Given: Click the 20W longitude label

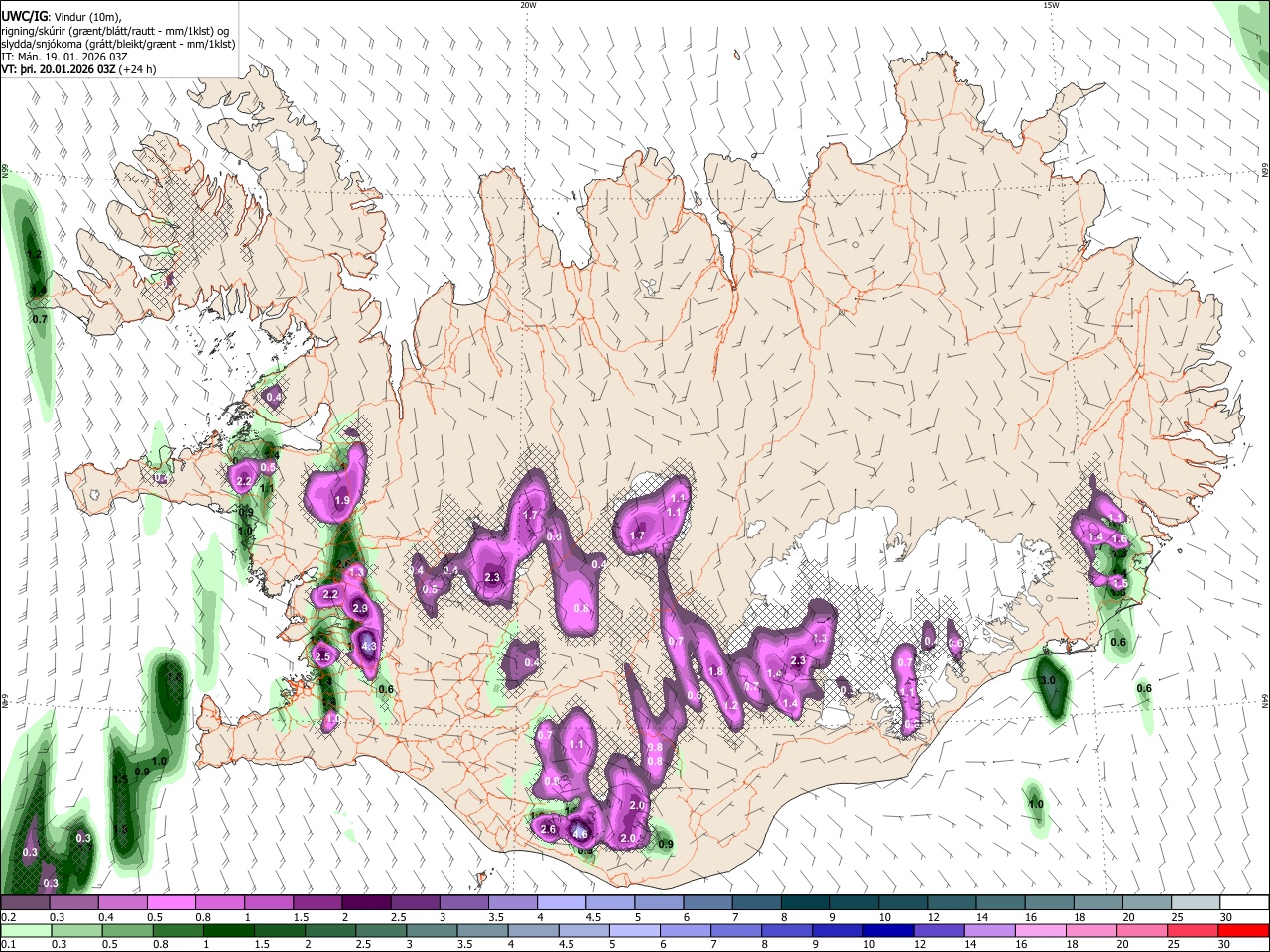Looking at the screenshot, I should 528,5.
